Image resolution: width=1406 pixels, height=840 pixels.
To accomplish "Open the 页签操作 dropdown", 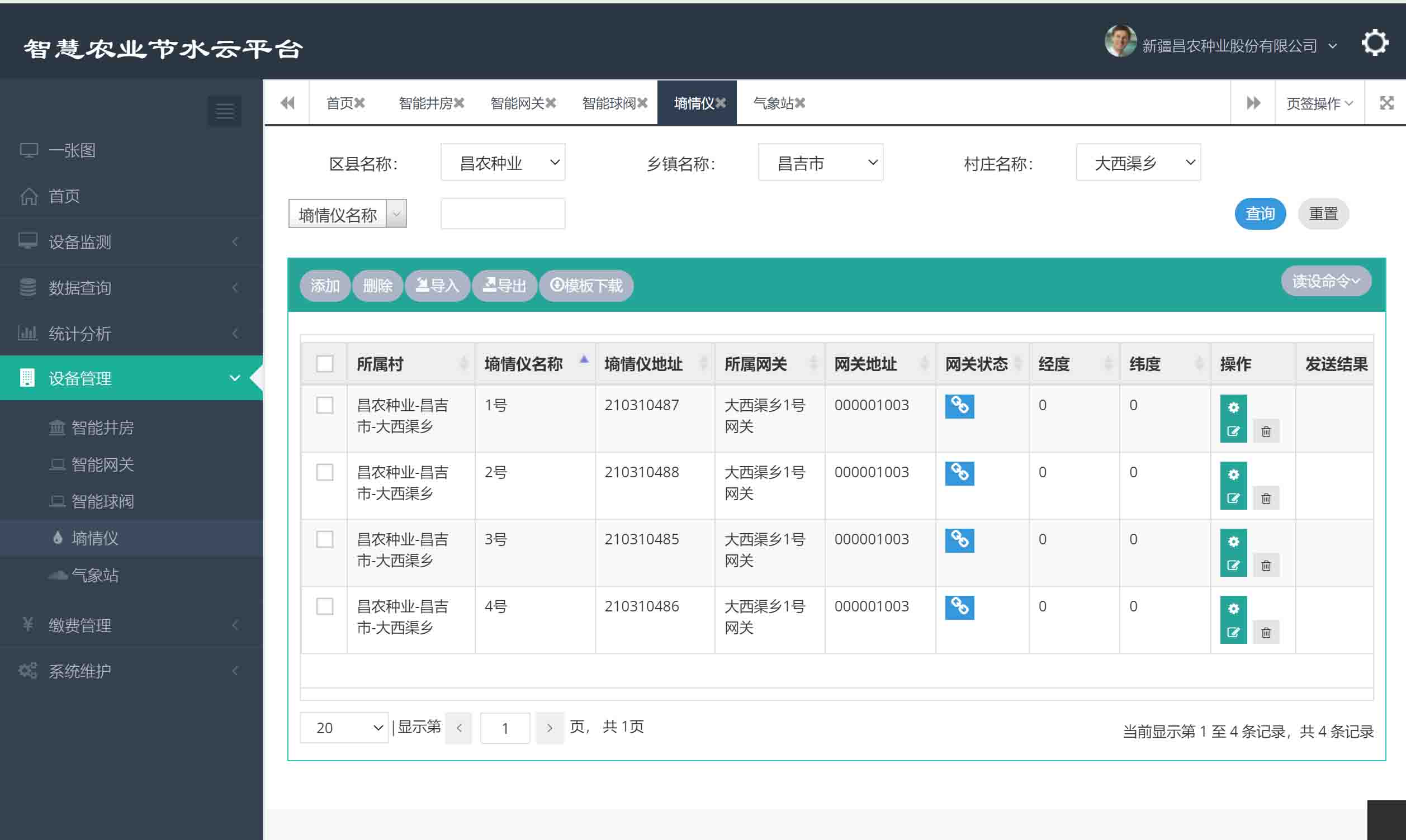I will pos(1319,103).
